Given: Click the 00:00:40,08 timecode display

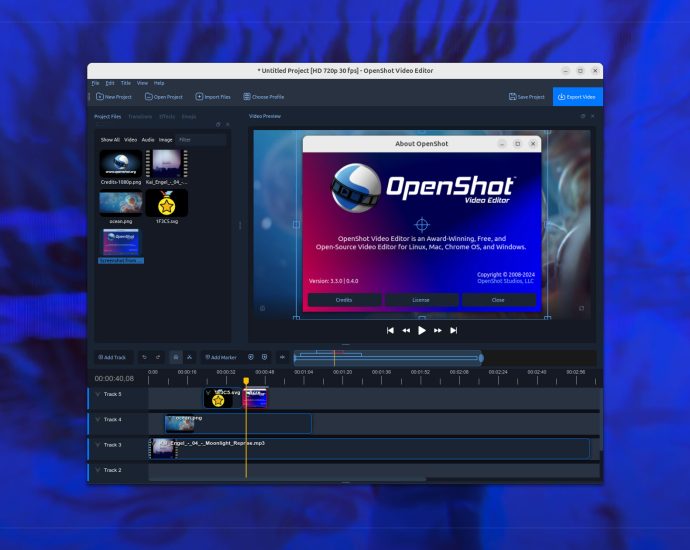Looking at the screenshot, I should pyautogui.click(x=114, y=378).
